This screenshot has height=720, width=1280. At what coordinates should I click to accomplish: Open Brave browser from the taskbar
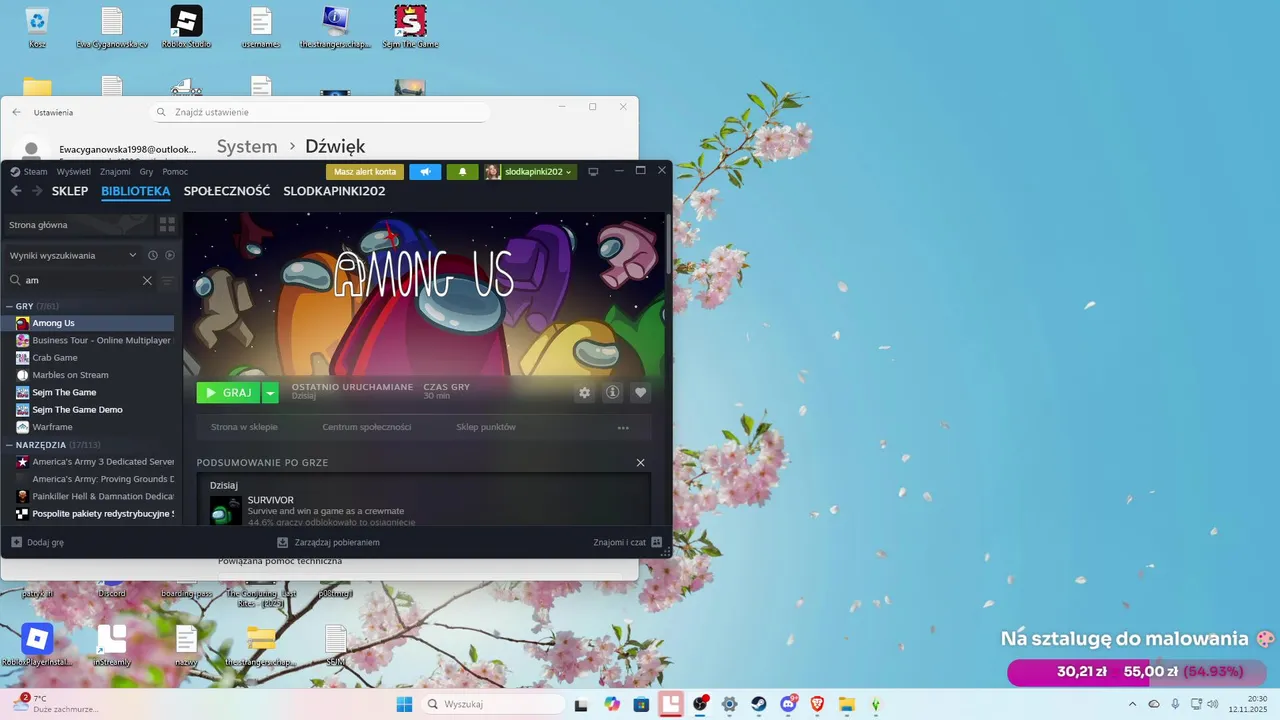(818, 704)
